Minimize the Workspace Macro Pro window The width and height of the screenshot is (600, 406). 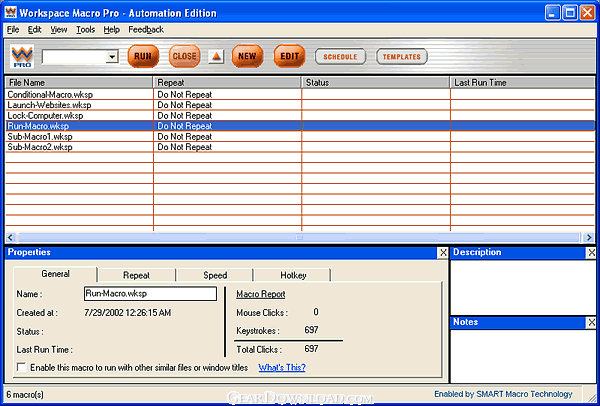point(553,13)
